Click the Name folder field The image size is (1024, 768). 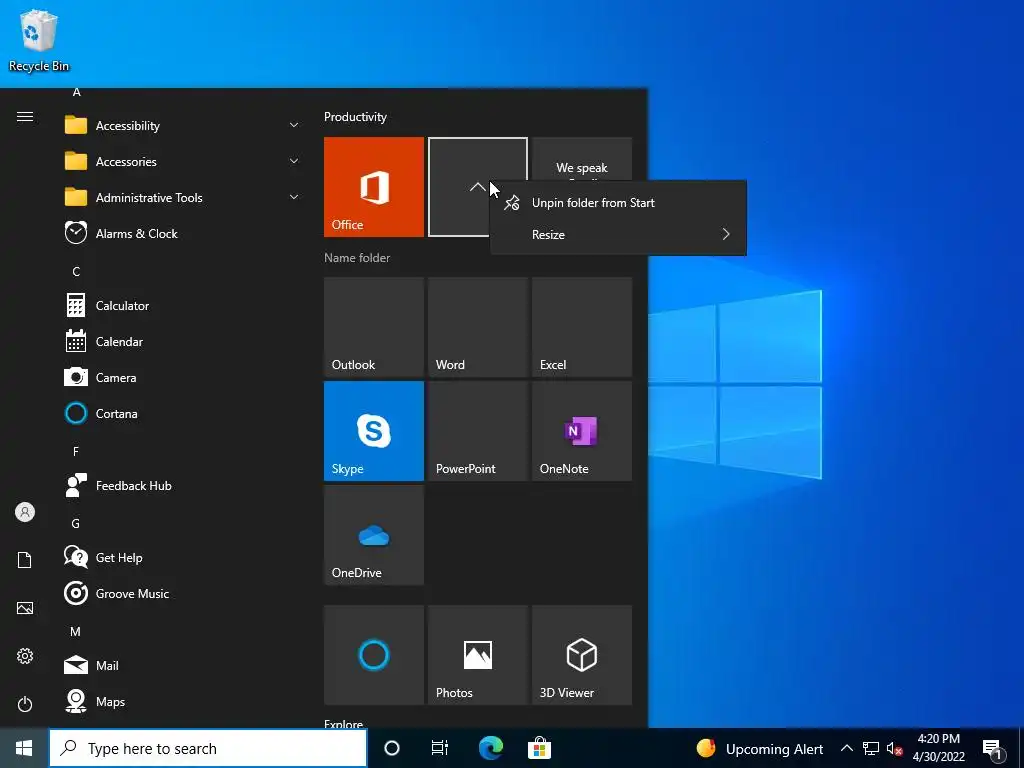click(357, 258)
